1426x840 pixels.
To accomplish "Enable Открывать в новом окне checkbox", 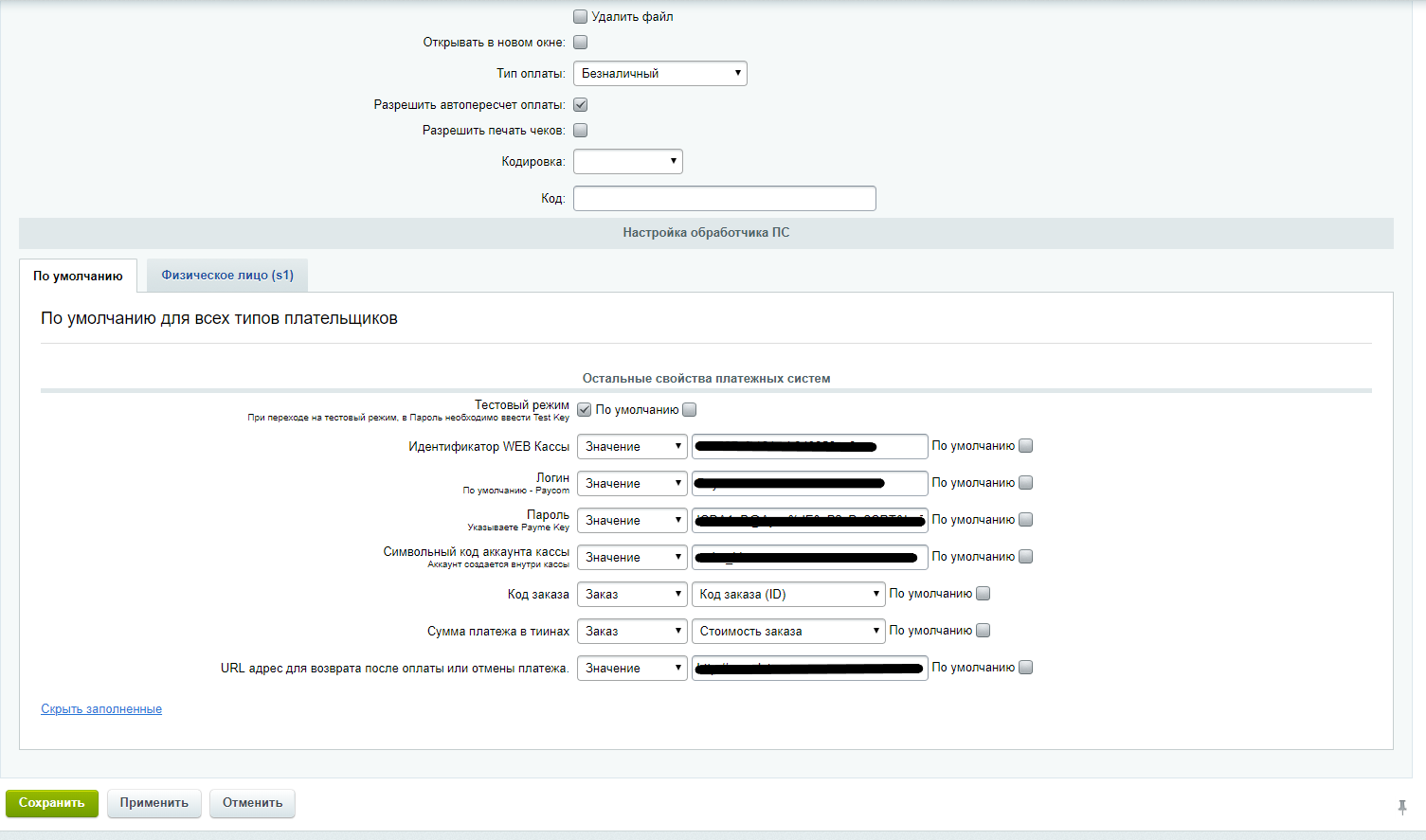I will point(580,42).
